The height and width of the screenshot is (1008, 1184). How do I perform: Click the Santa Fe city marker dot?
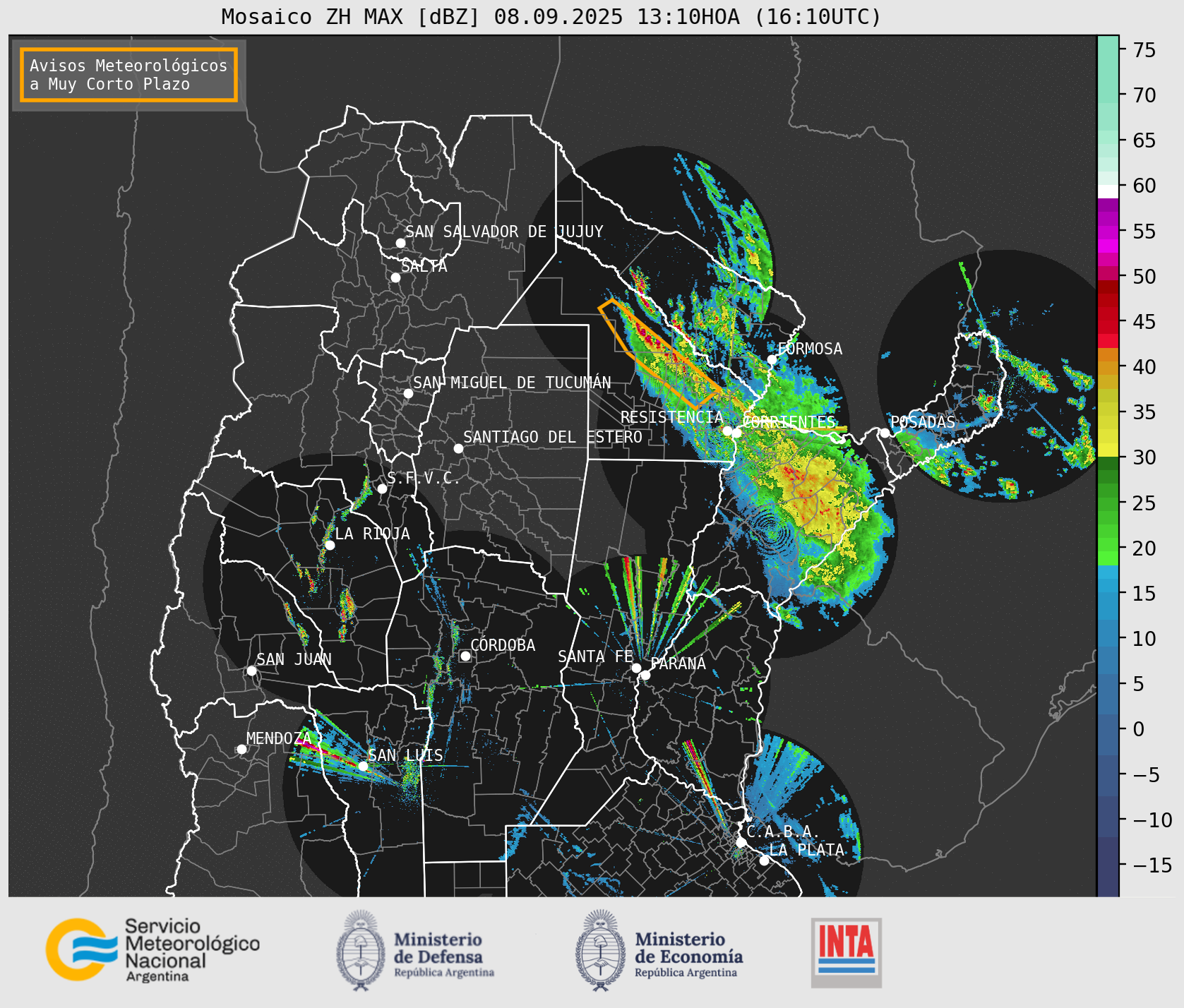(x=636, y=668)
